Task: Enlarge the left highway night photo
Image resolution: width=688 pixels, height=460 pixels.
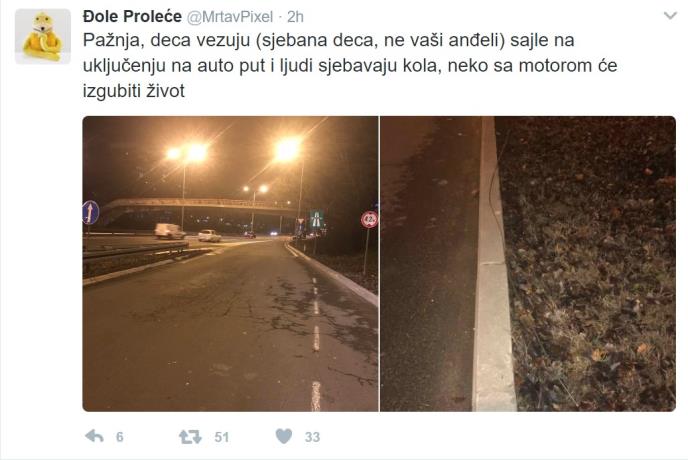Action: tap(230, 264)
